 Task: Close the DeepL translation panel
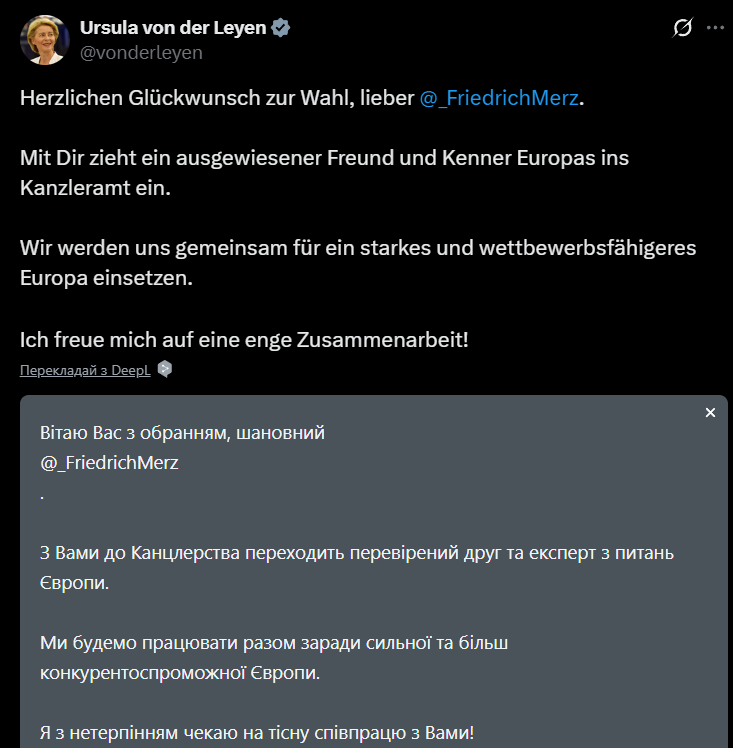pos(710,413)
